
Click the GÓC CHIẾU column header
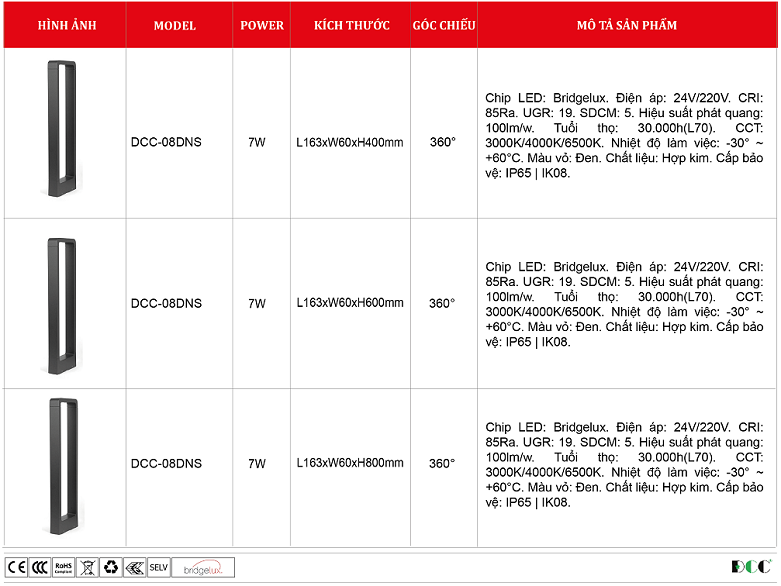click(x=443, y=25)
